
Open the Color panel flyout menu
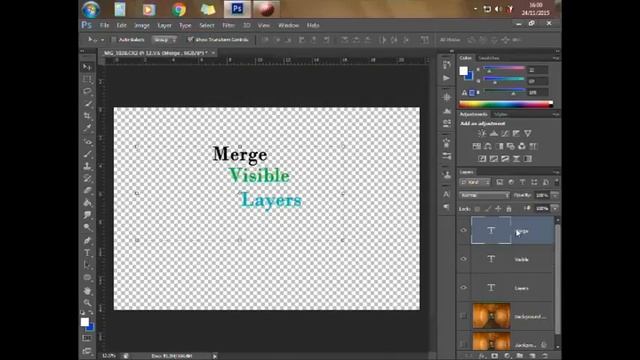[x=556, y=58]
